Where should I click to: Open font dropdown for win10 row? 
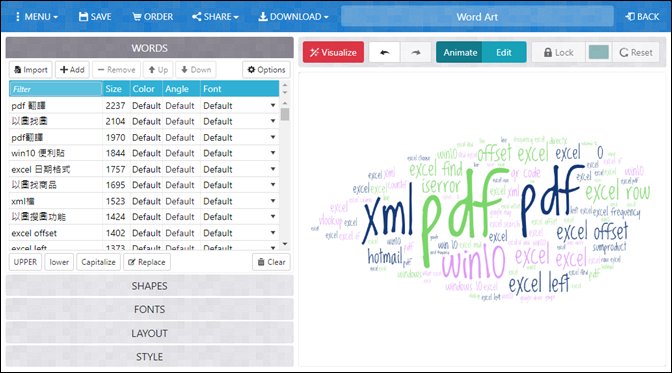pos(273,153)
